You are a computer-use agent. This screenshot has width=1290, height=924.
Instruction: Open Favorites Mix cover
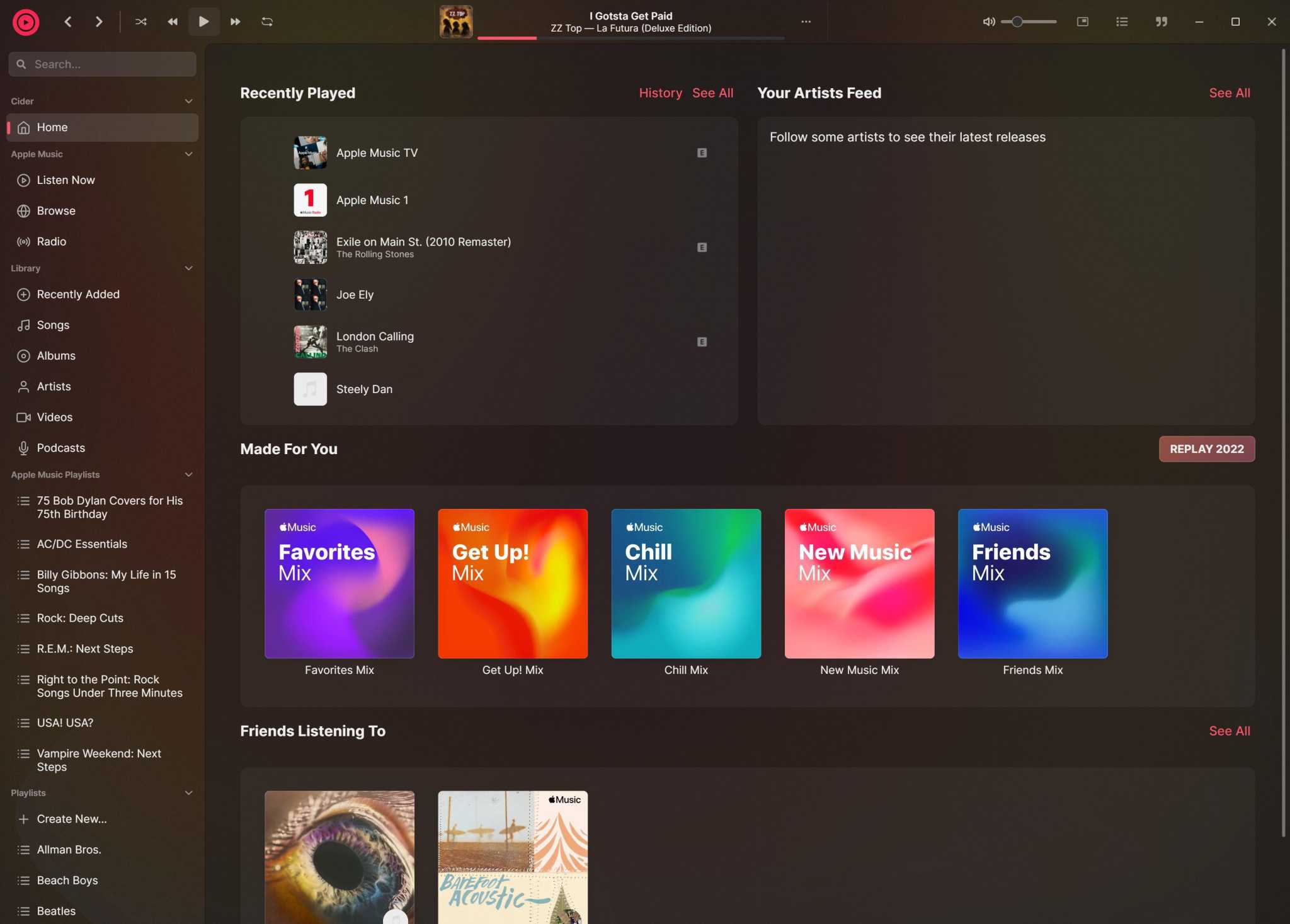pos(340,584)
